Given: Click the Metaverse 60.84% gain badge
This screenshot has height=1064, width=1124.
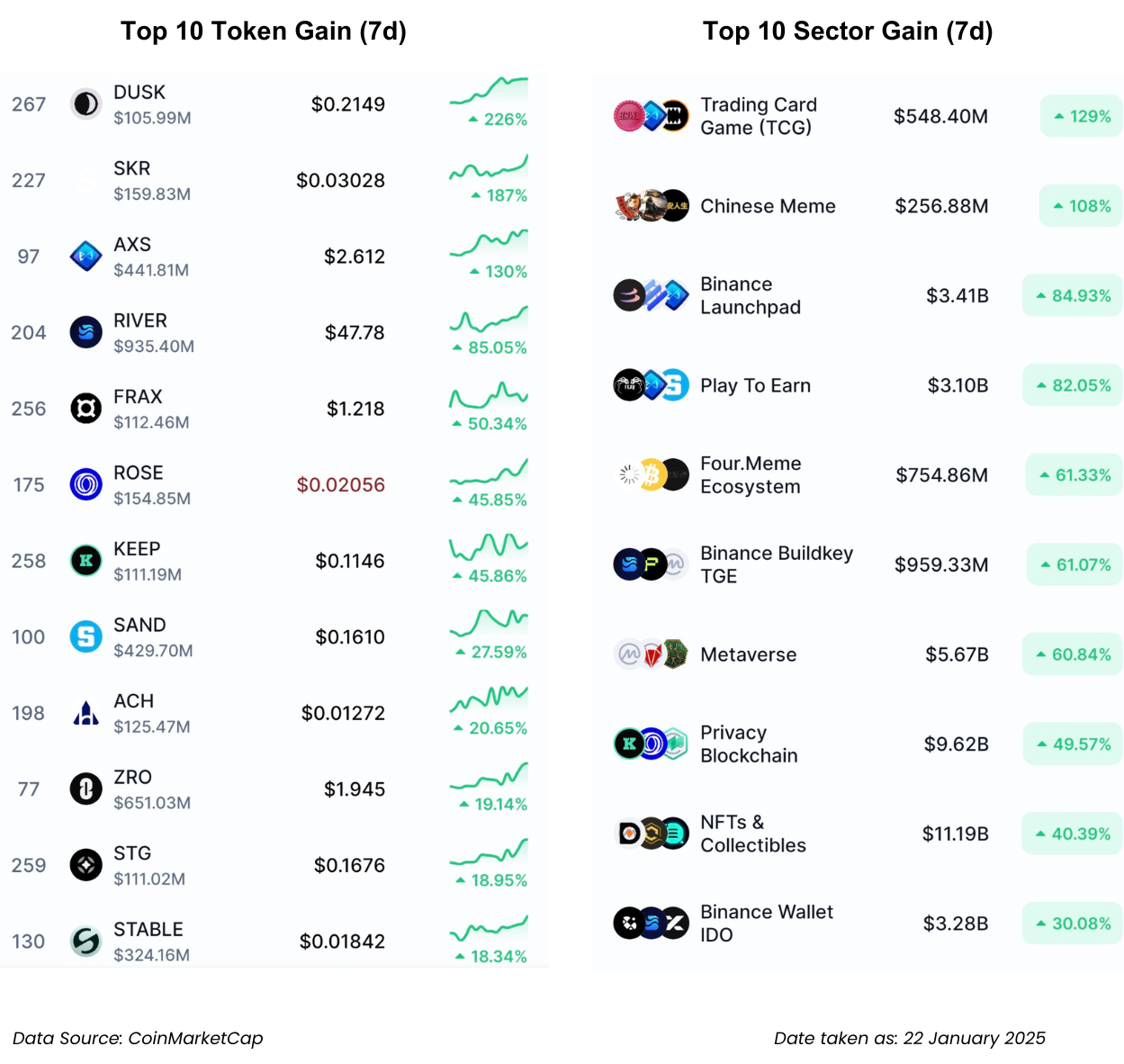Looking at the screenshot, I should pos(1073,654).
